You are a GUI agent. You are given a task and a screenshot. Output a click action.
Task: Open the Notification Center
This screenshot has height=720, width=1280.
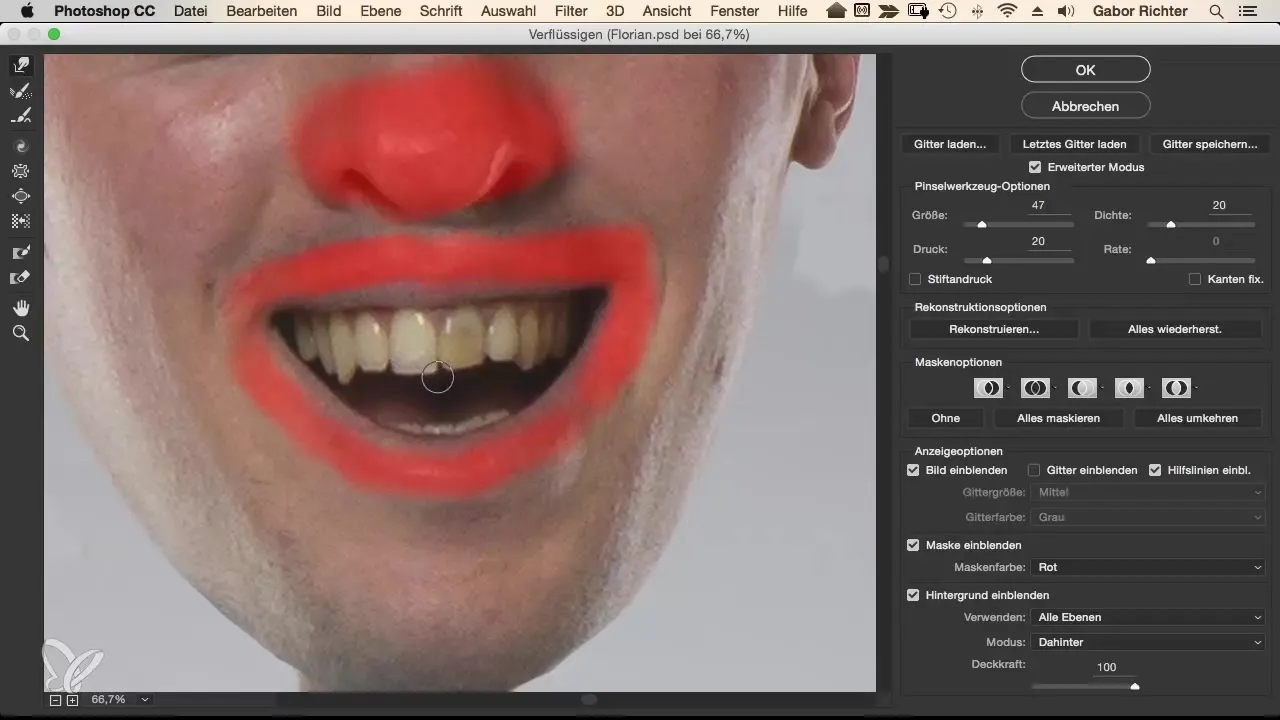click(1246, 11)
